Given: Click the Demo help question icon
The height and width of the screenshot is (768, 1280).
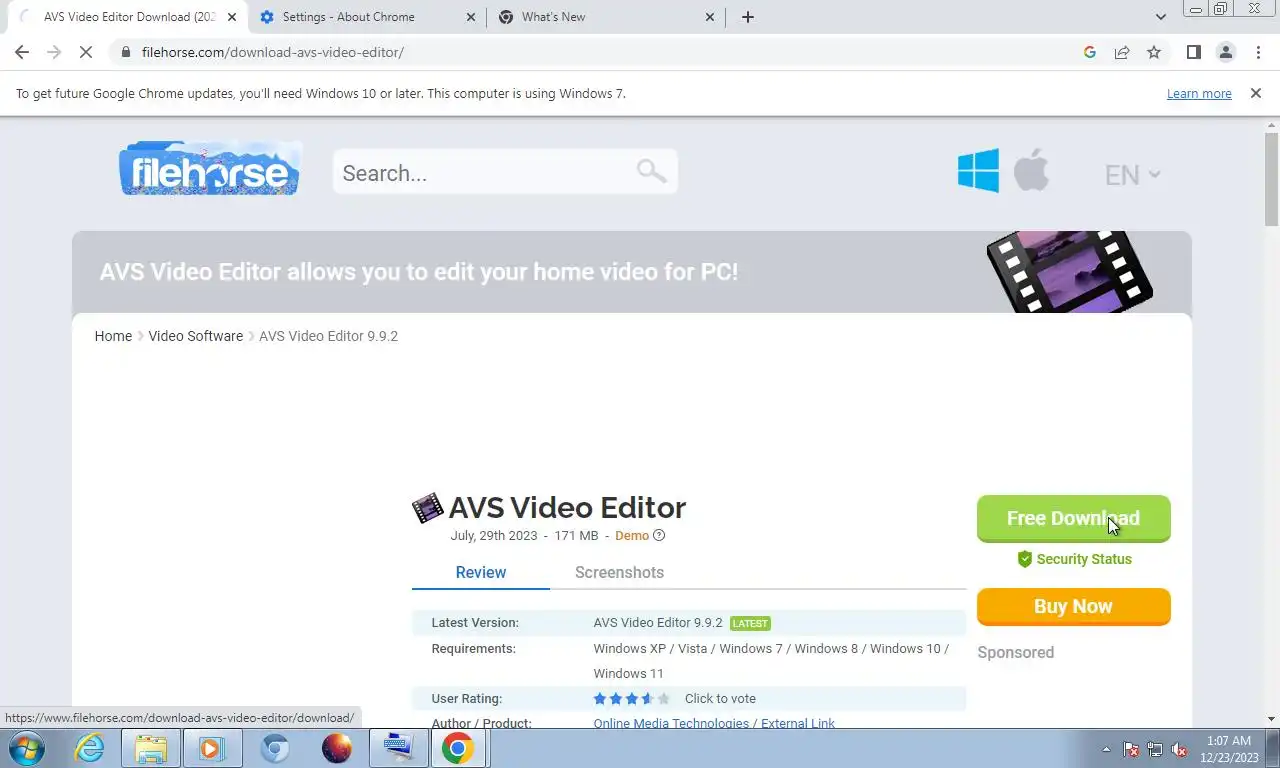Looking at the screenshot, I should [x=659, y=535].
